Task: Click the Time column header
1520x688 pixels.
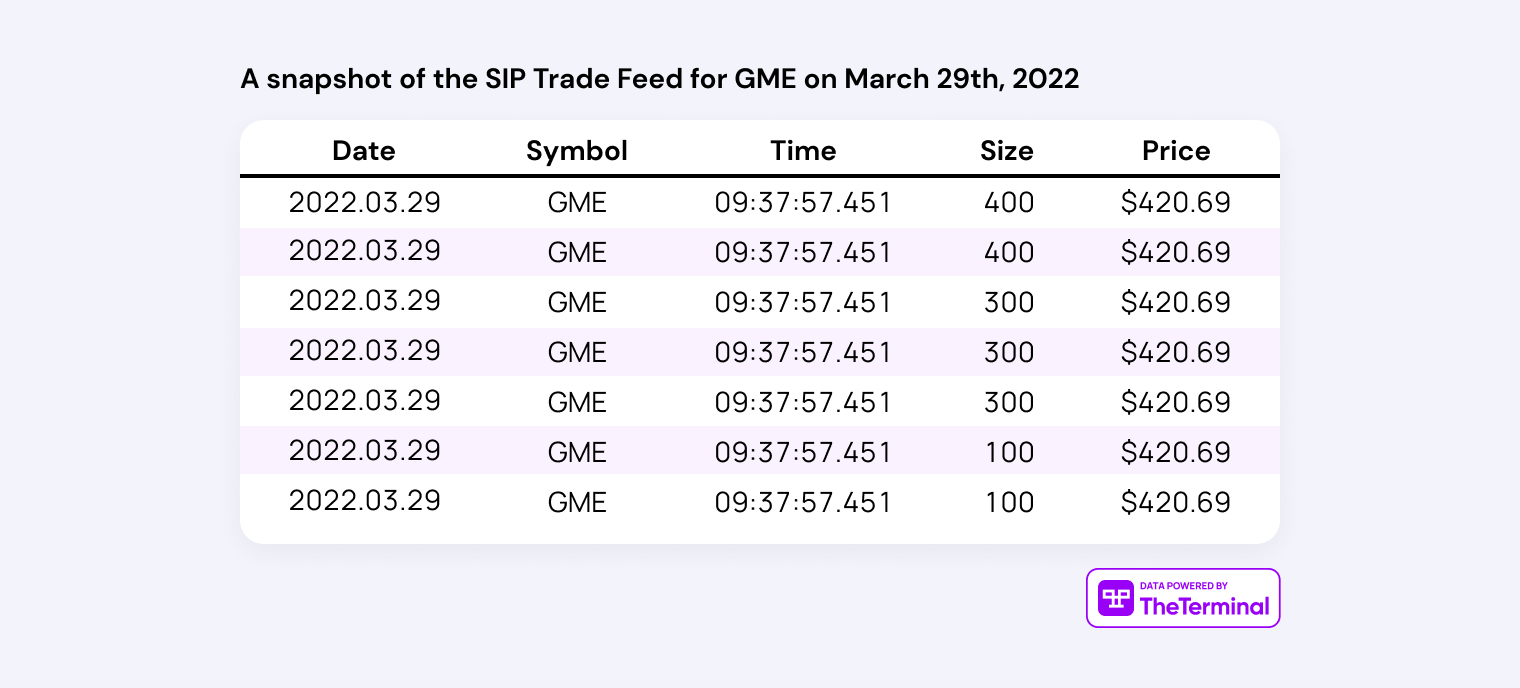Action: pyautogui.click(x=803, y=151)
